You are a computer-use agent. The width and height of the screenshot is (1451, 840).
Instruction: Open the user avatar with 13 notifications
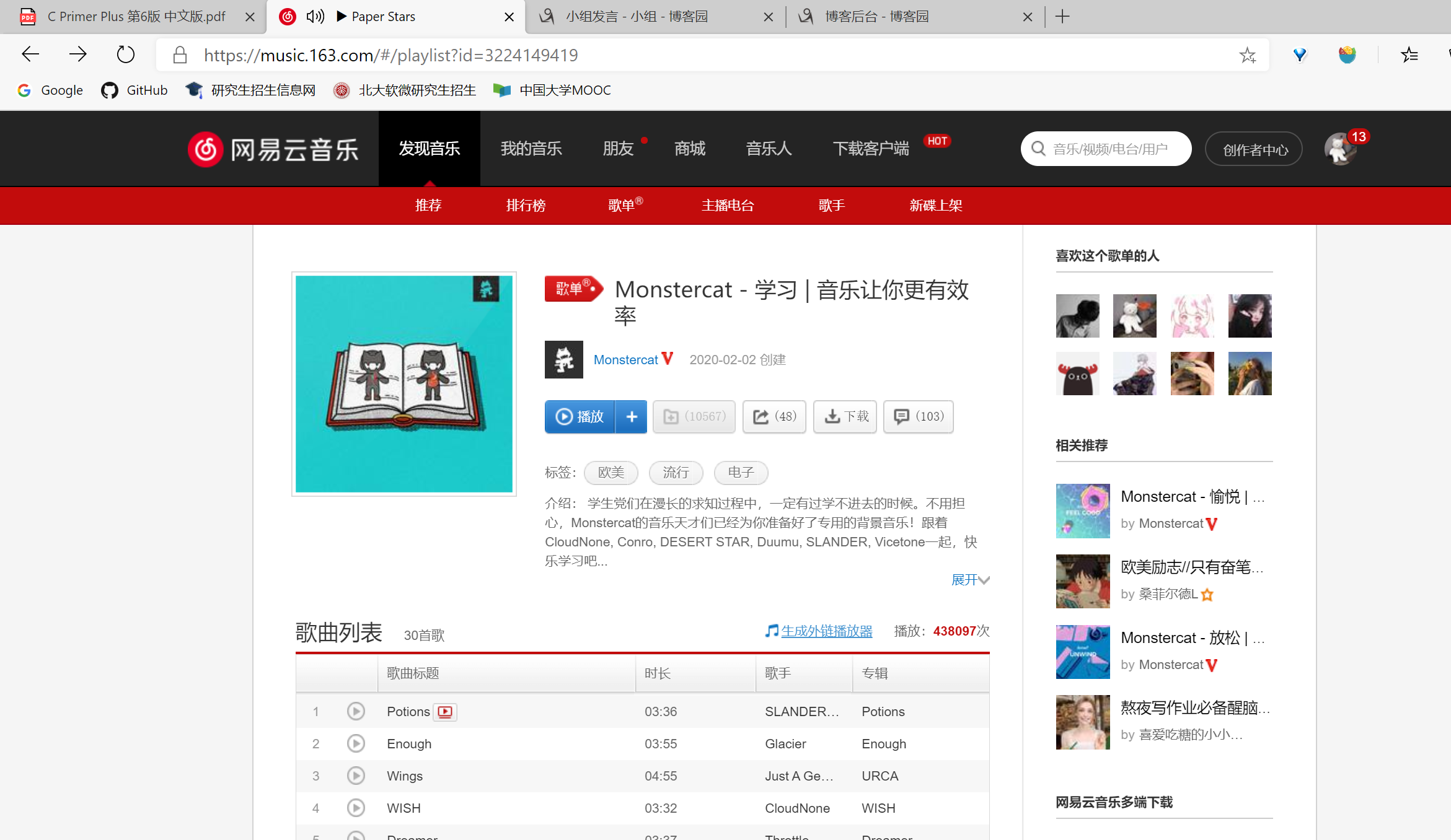click(1339, 149)
